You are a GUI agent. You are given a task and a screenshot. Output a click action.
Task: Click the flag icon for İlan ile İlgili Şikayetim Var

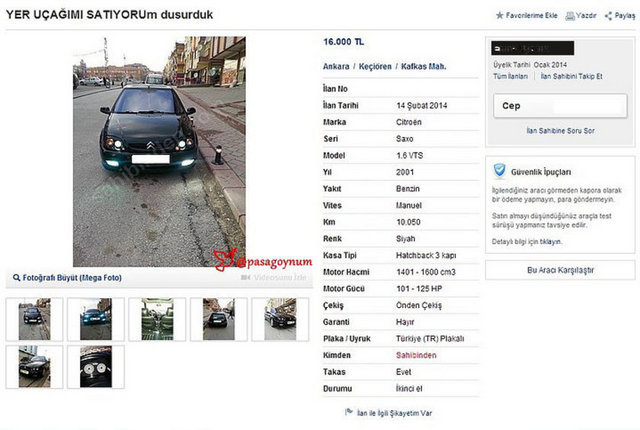click(x=349, y=412)
